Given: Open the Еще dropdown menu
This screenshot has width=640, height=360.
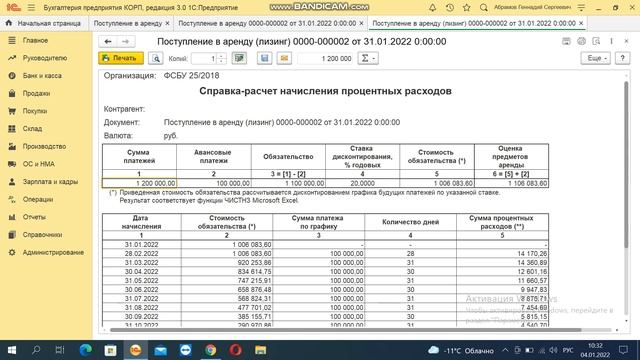Looking at the screenshot, I should [x=596, y=58].
